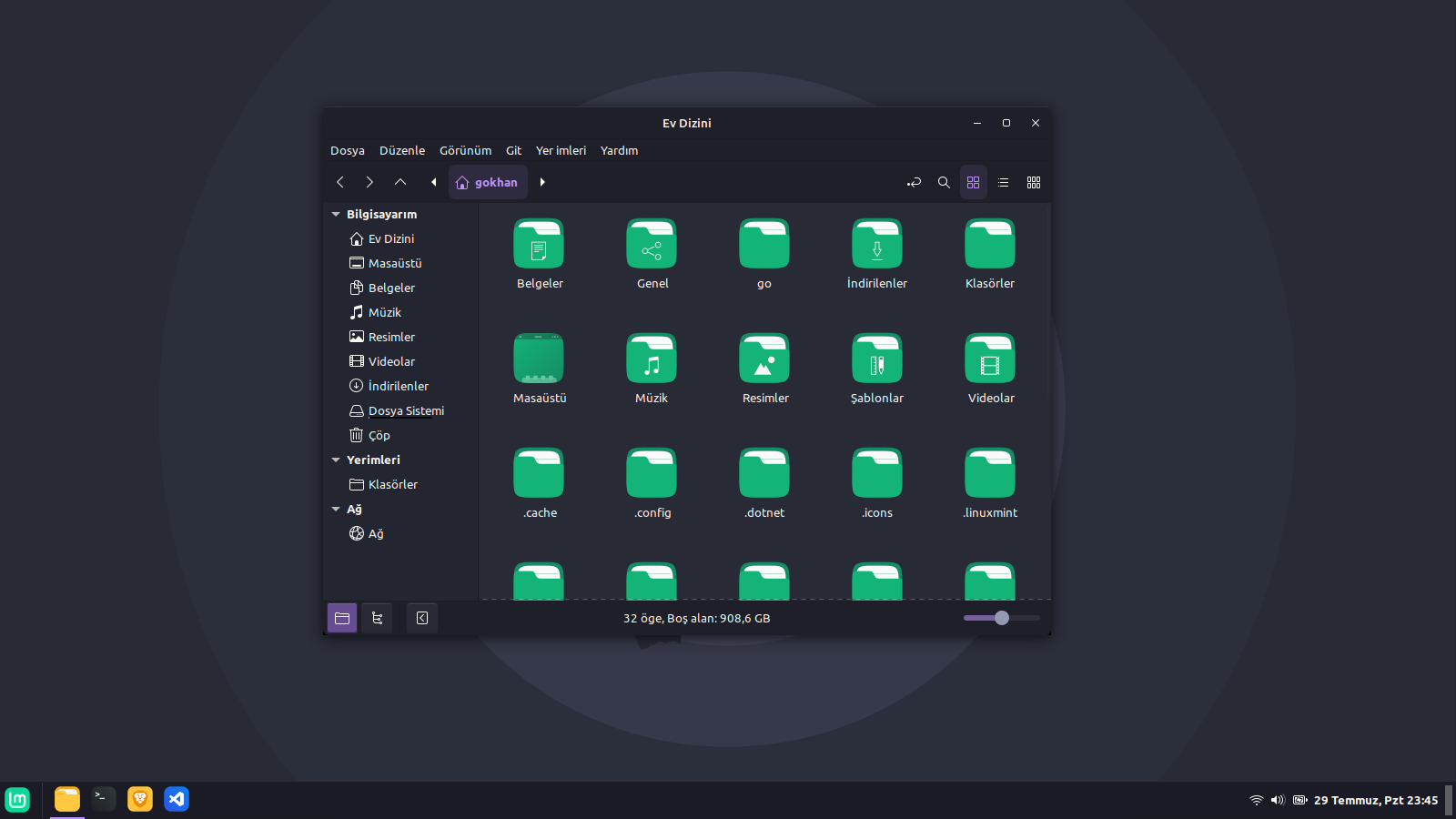The height and width of the screenshot is (819, 1456).
Task: Open the Çöp (Trash) item in the sidebar
Action: tap(379, 435)
